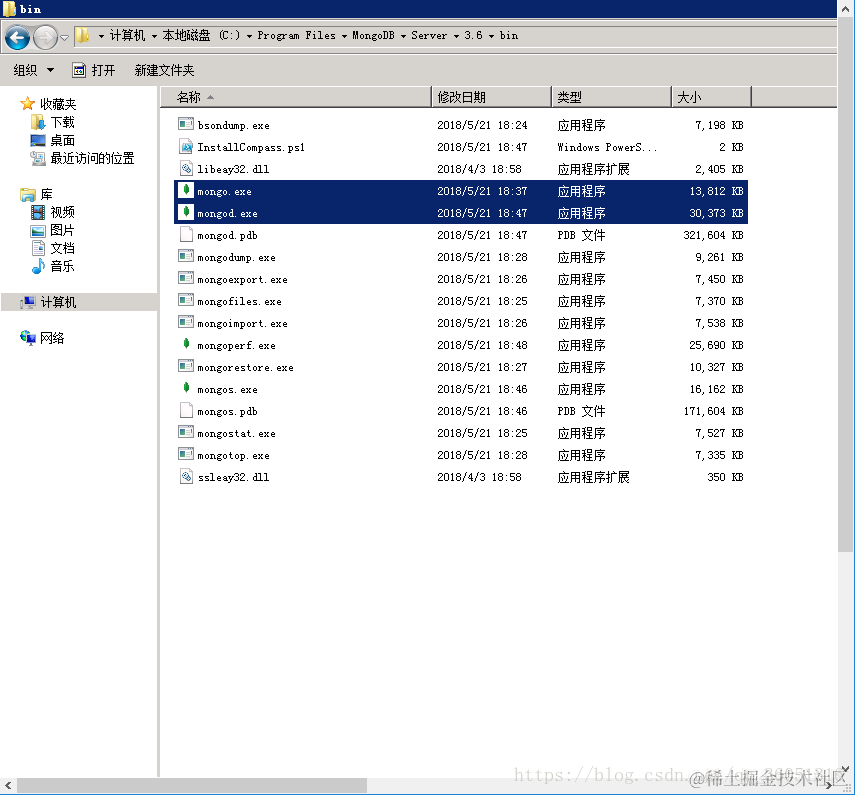855x795 pixels.
Task: Sort by 类型 column header
Action: (x=611, y=97)
